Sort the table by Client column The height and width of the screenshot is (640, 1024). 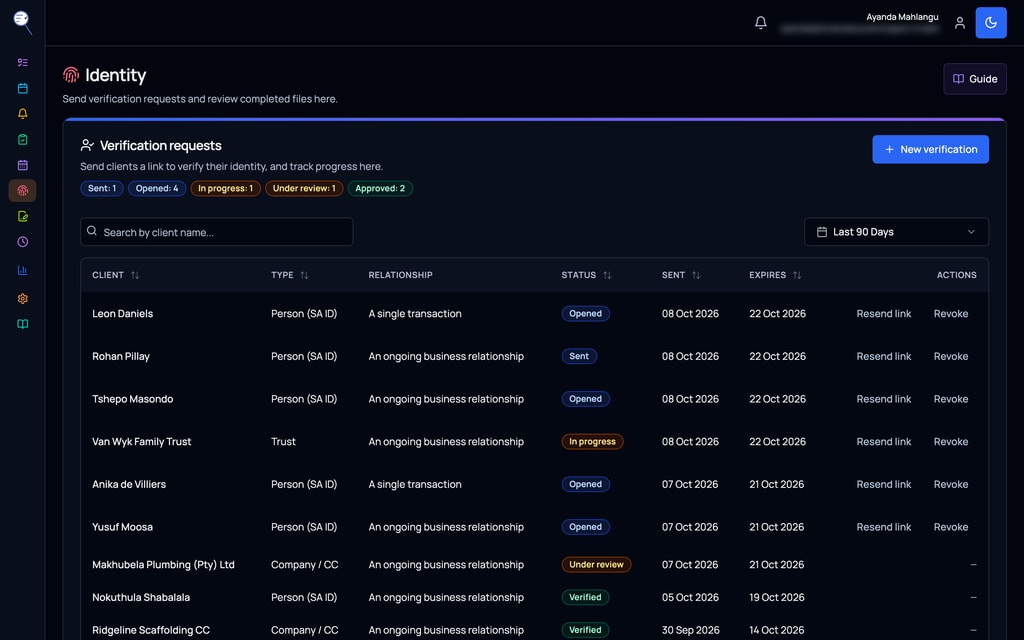[x=116, y=275]
